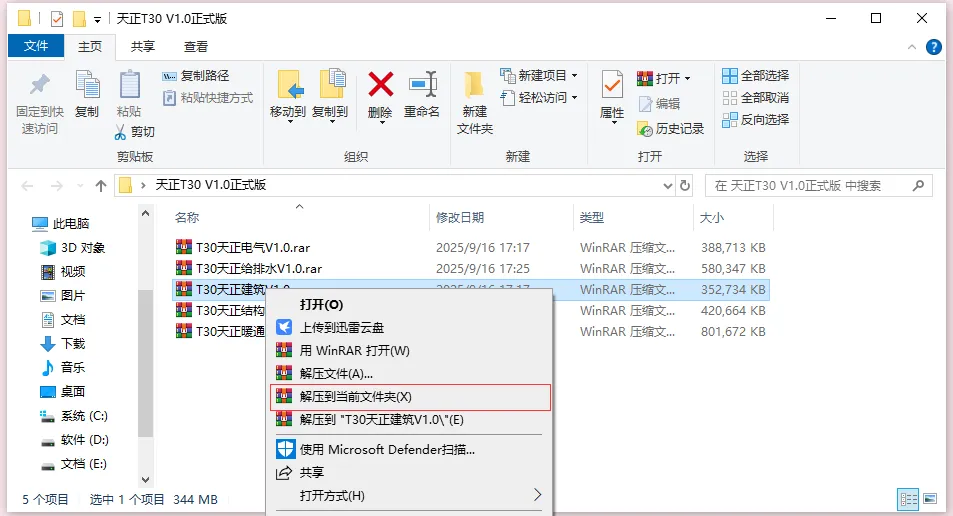The width and height of the screenshot is (953, 516).
Task: Open Desktop (桌面) in sidebar
Action: pos(63,392)
